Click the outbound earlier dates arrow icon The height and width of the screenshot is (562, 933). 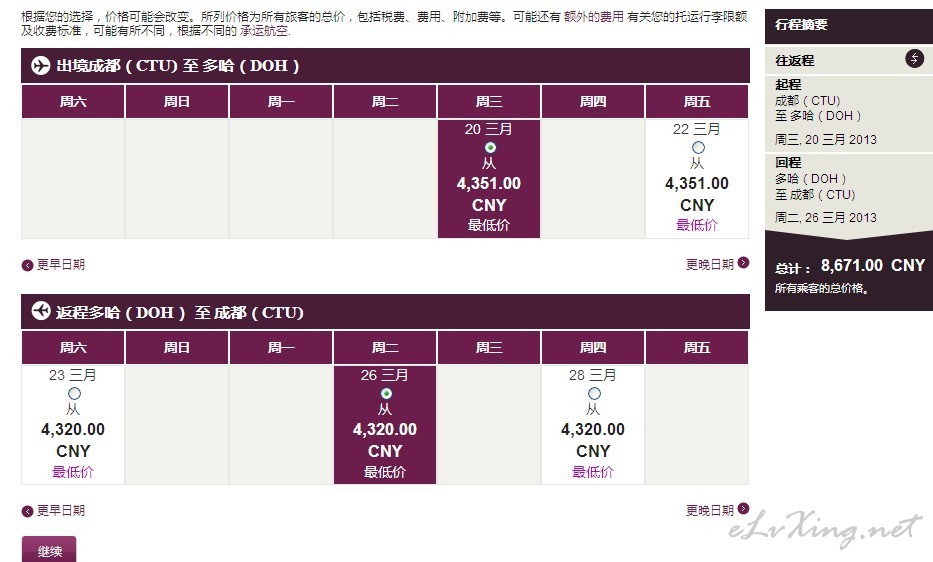(x=27, y=266)
